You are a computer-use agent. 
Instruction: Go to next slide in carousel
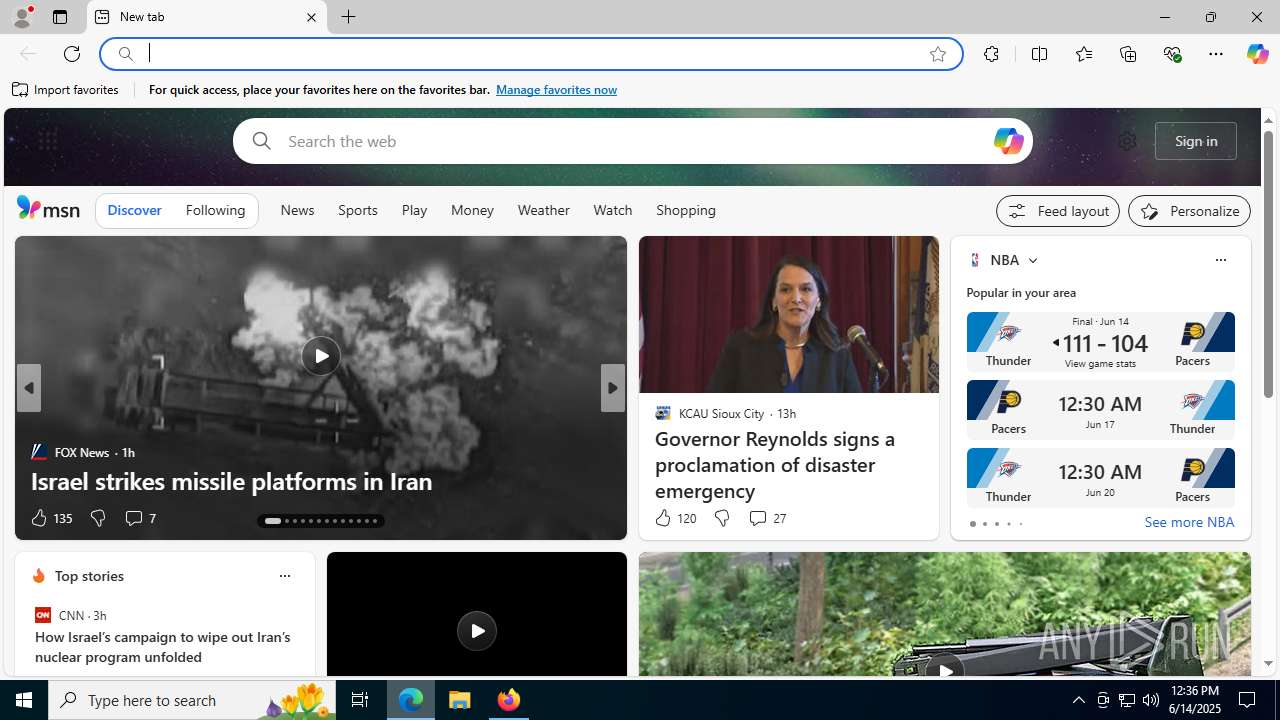tap(612, 388)
